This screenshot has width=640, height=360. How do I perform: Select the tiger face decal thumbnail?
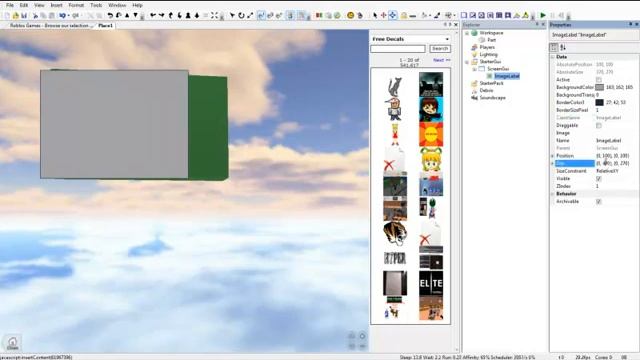point(395,233)
